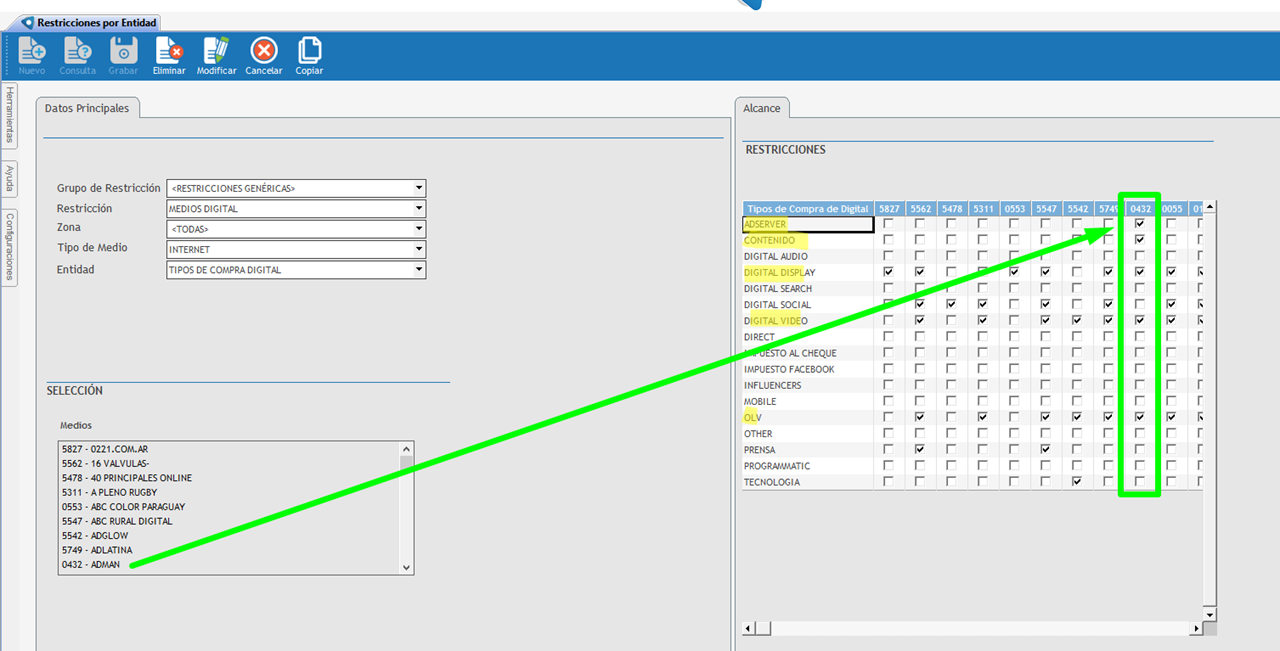Toggle ADSERVER checkbox in column 5827

coord(888,224)
